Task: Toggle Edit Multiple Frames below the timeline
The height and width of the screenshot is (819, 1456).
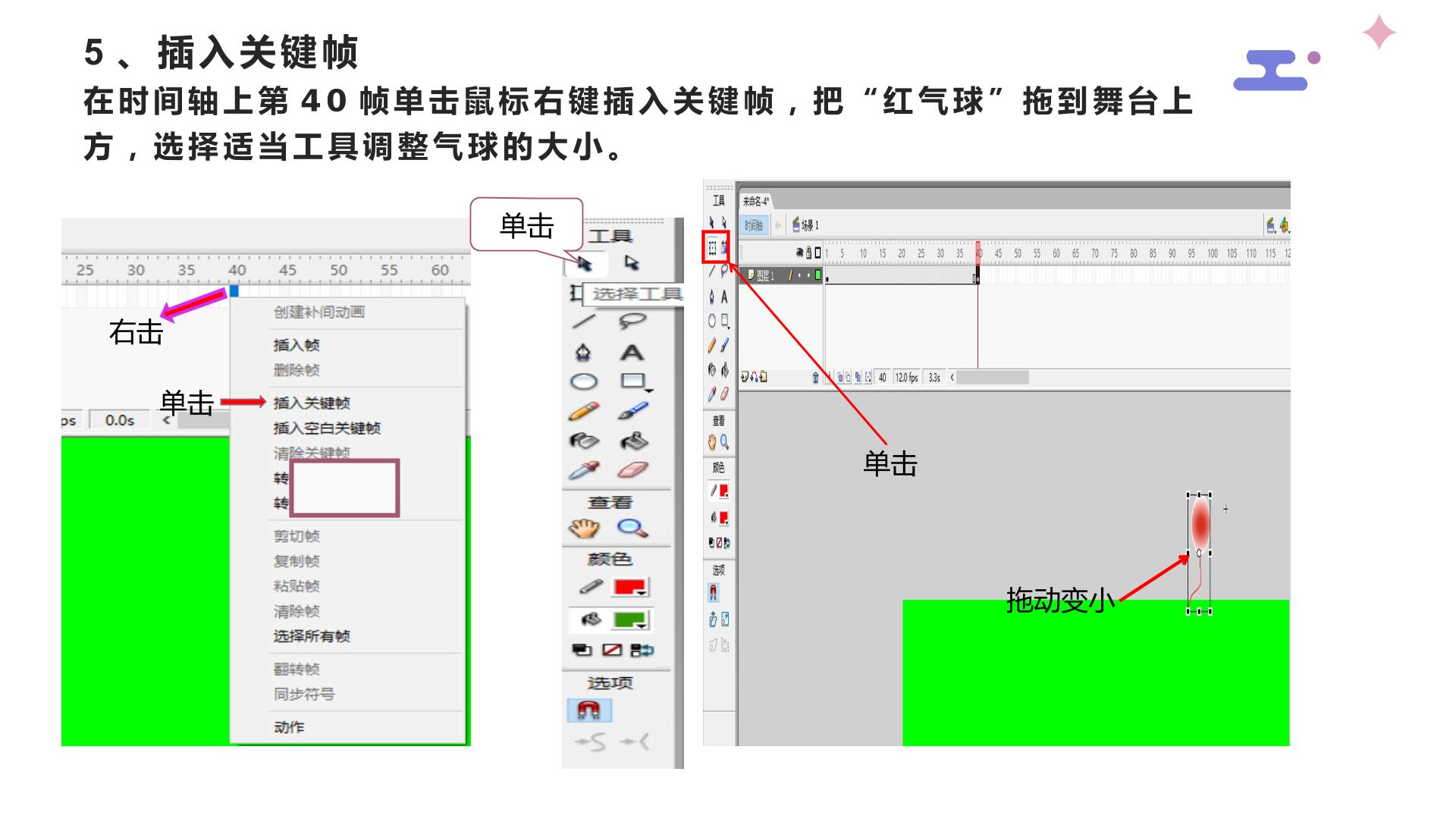Action: tap(858, 377)
